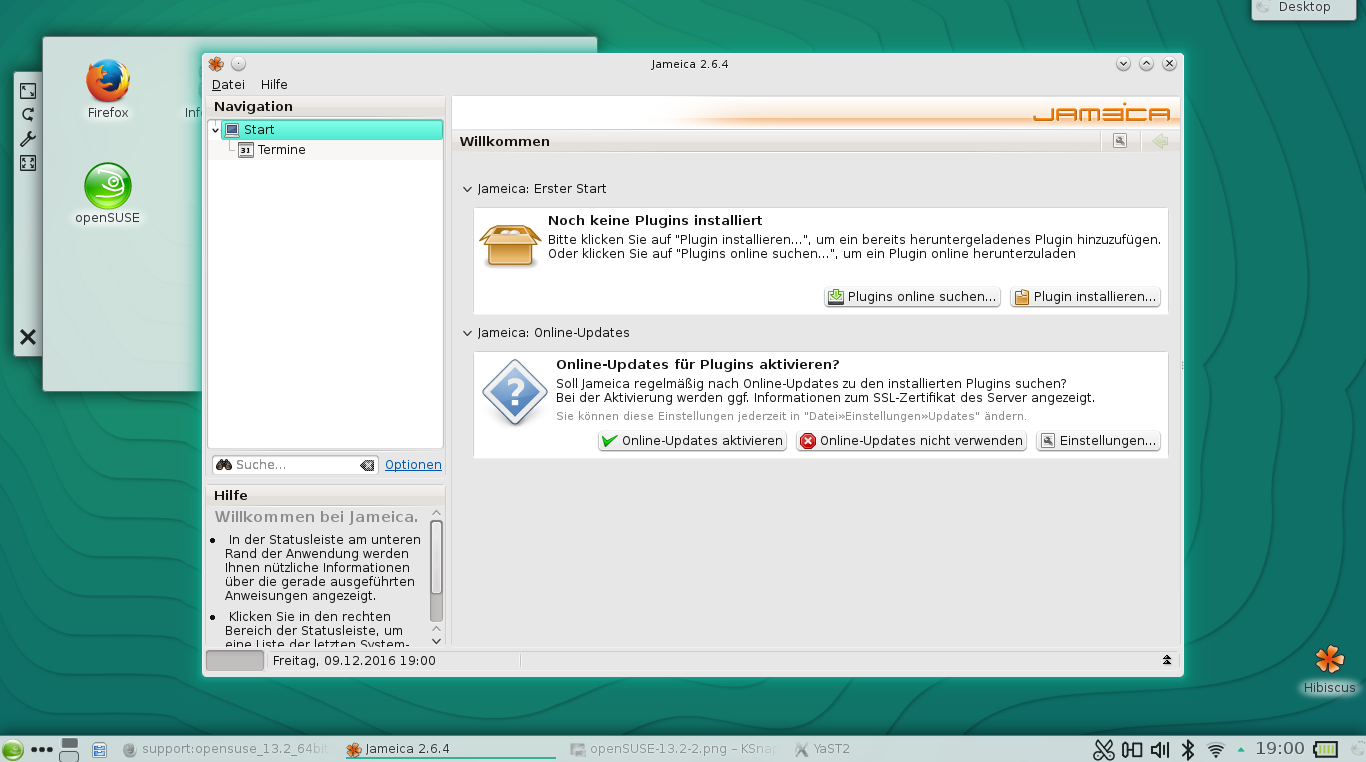The height and width of the screenshot is (762, 1366).
Task: Click the Termine calendar icon
Action: pos(246,150)
